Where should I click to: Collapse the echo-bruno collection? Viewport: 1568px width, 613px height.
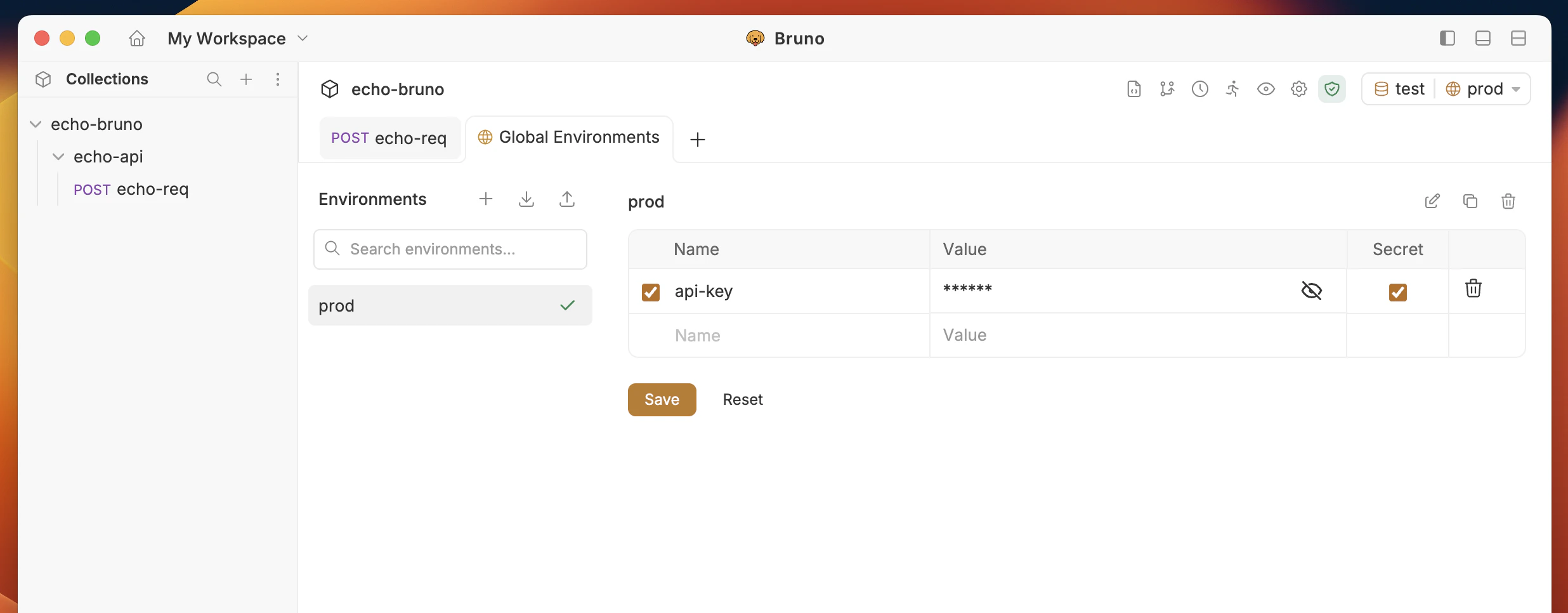click(35, 124)
